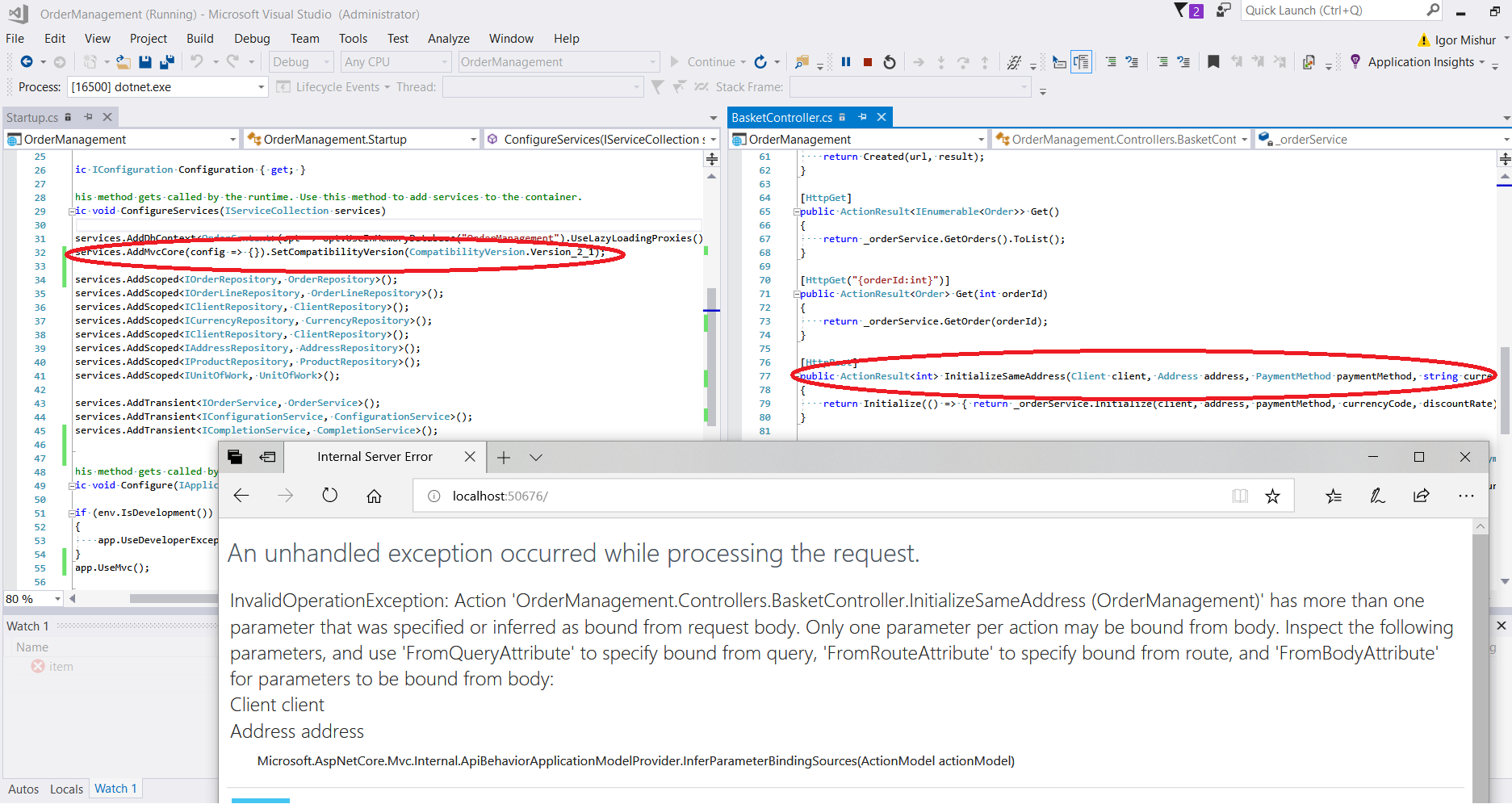Screen dimensions: 1512x804
Task: Stop debugging with the red square
Action: click(868, 62)
